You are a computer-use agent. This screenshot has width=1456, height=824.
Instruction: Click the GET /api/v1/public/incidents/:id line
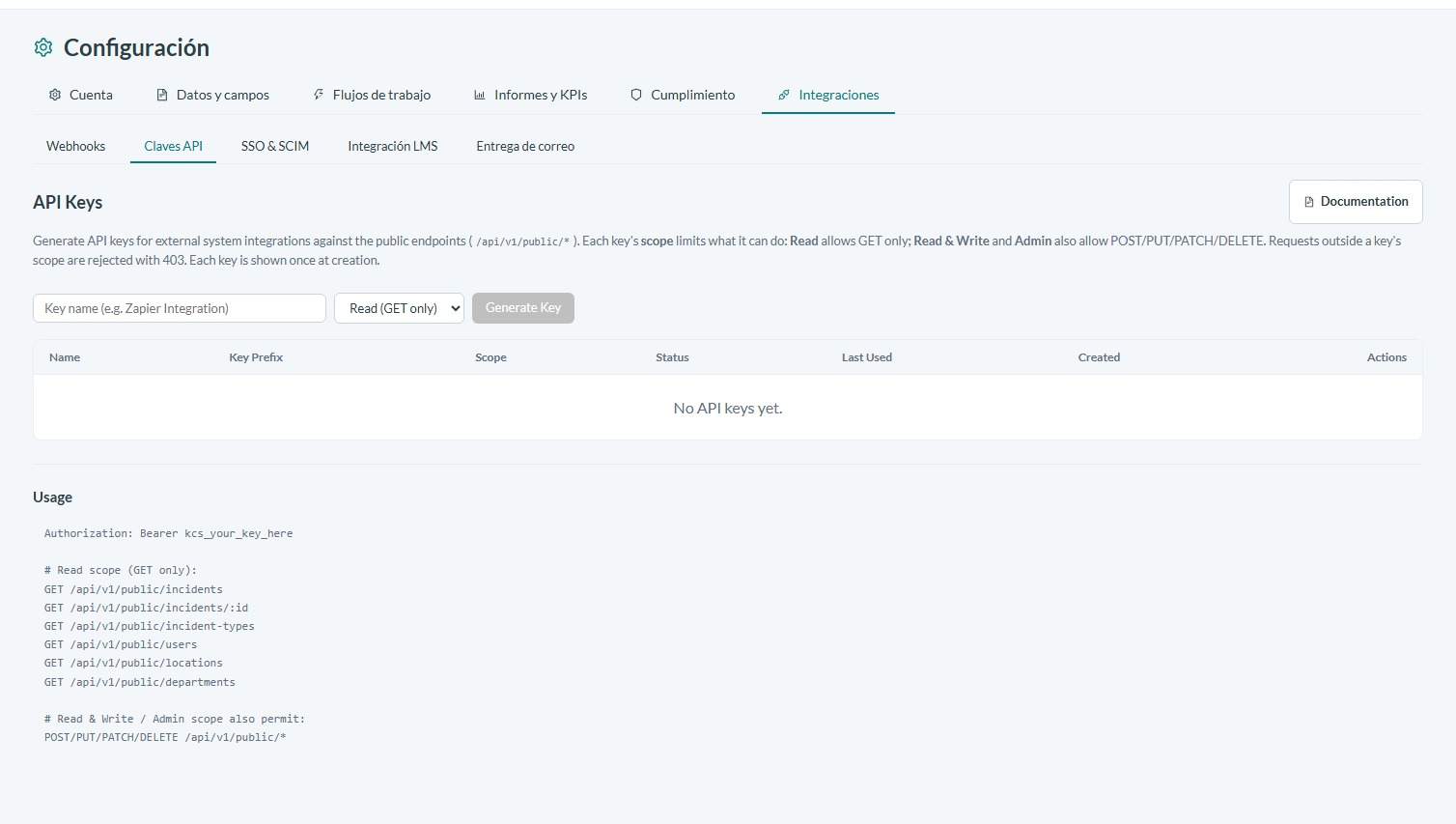[146, 608]
